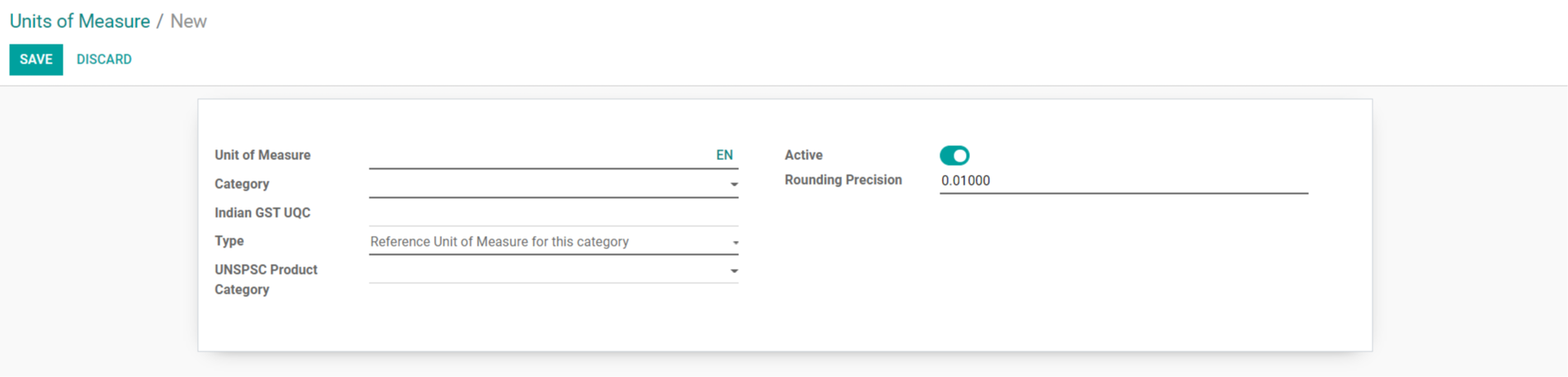Image resolution: width=1568 pixels, height=377 pixels.
Task: Open UNSPSC Product Category dropdown arrow
Action: pyautogui.click(x=733, y=271)
